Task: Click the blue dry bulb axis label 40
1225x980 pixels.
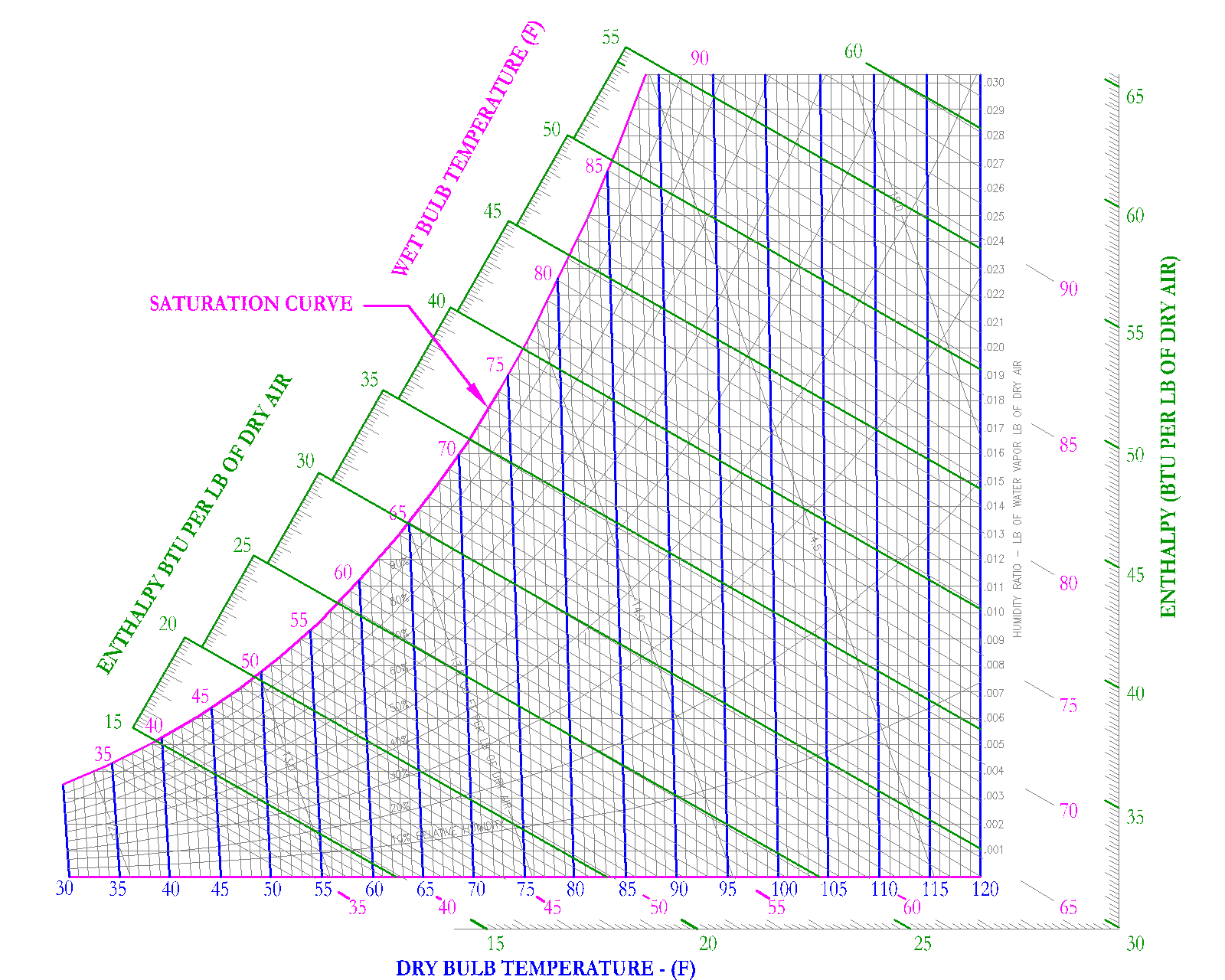Action: click(x=170, y=889)
